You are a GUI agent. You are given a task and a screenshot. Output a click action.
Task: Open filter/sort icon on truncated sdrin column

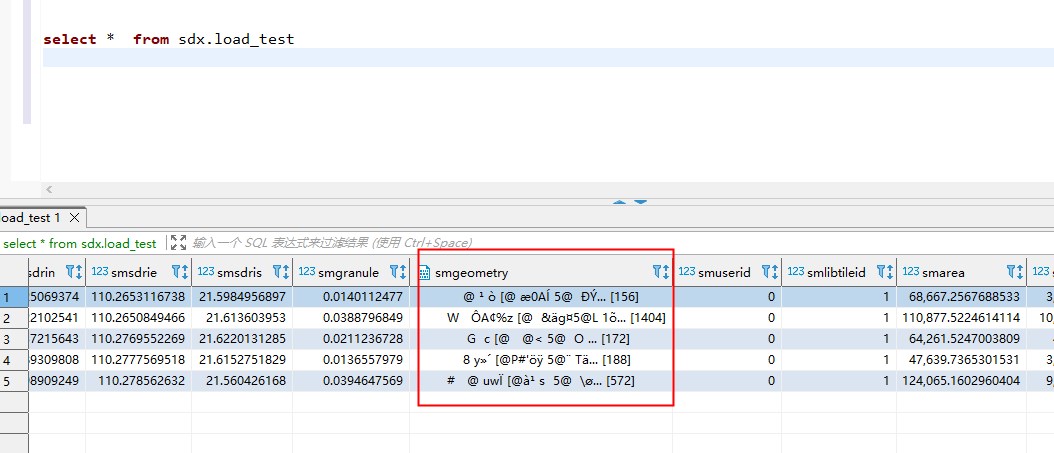tap(73, 272)
